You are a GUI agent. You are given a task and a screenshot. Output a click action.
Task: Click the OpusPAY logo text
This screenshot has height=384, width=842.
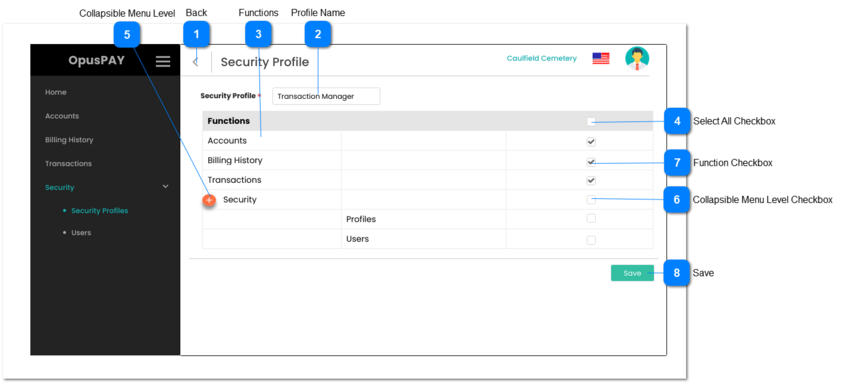(96, 60)
